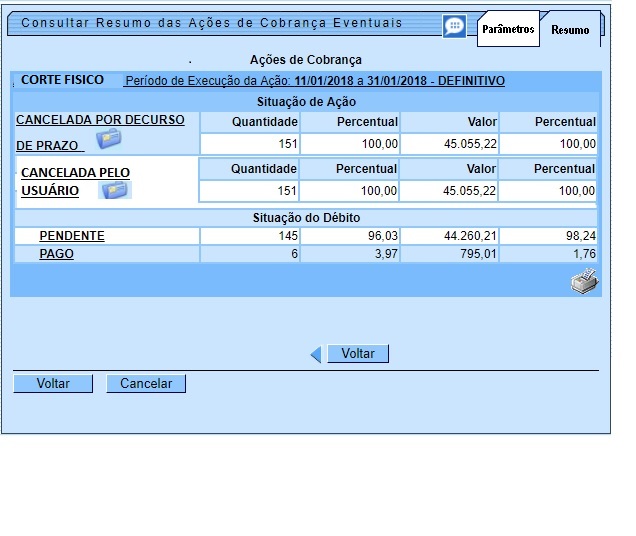Select the CORTE FISICO action label
This screenshot has height=536, width=636.
(x=62, y=80)
